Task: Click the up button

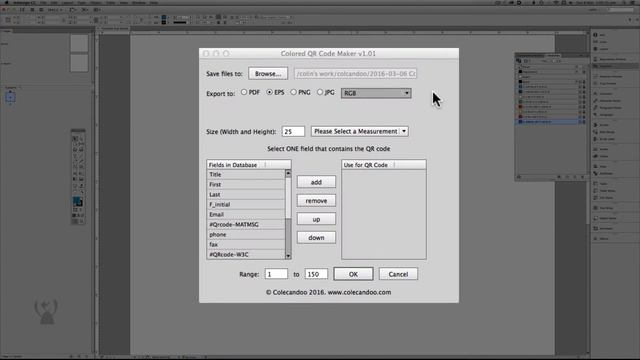Action: (316, 219)
